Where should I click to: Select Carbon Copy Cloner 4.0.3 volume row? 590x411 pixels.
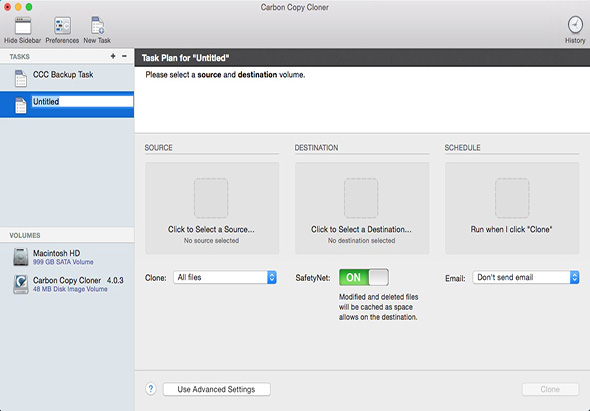click(67, 284)
